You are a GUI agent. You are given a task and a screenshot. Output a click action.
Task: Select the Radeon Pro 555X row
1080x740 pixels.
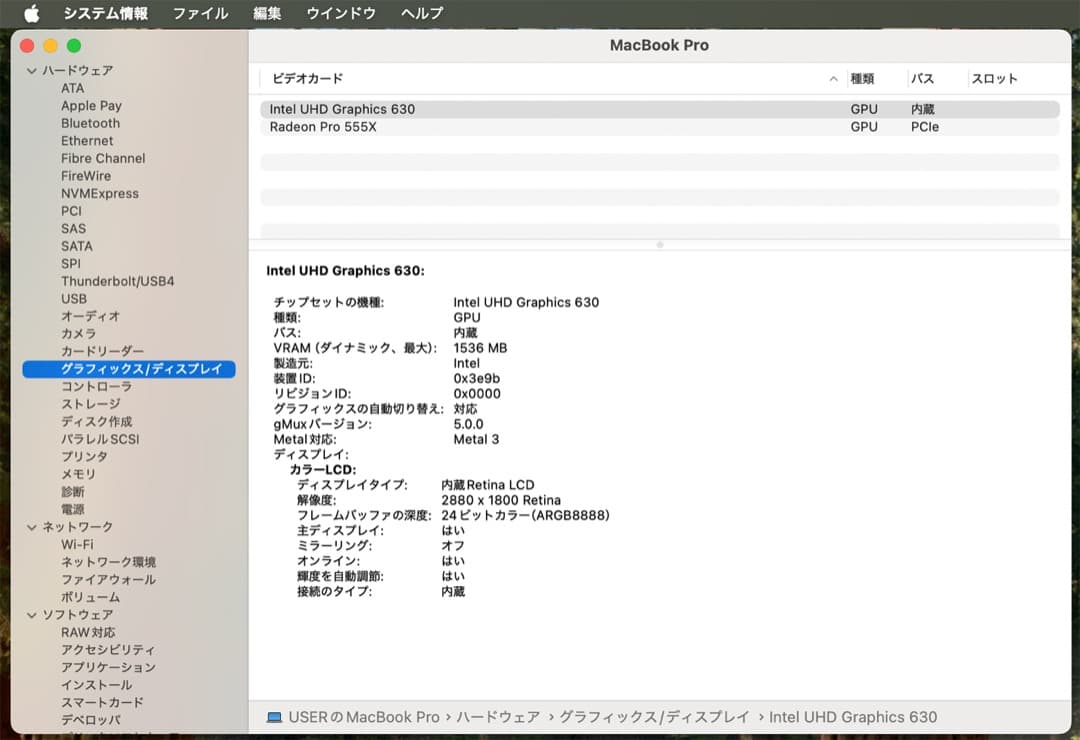coord(659,127)
